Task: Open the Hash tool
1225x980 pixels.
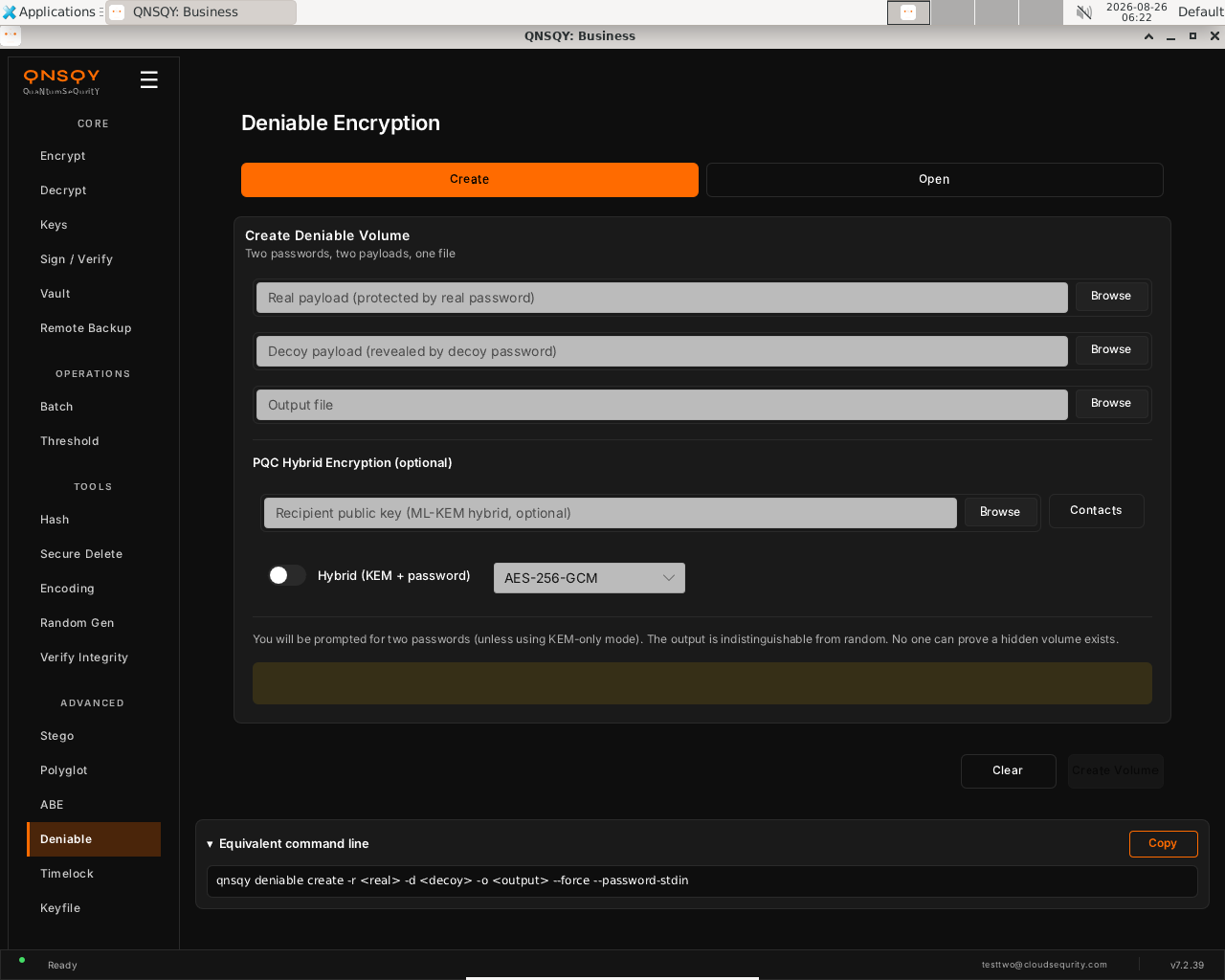Action: [x=94, y=520]
